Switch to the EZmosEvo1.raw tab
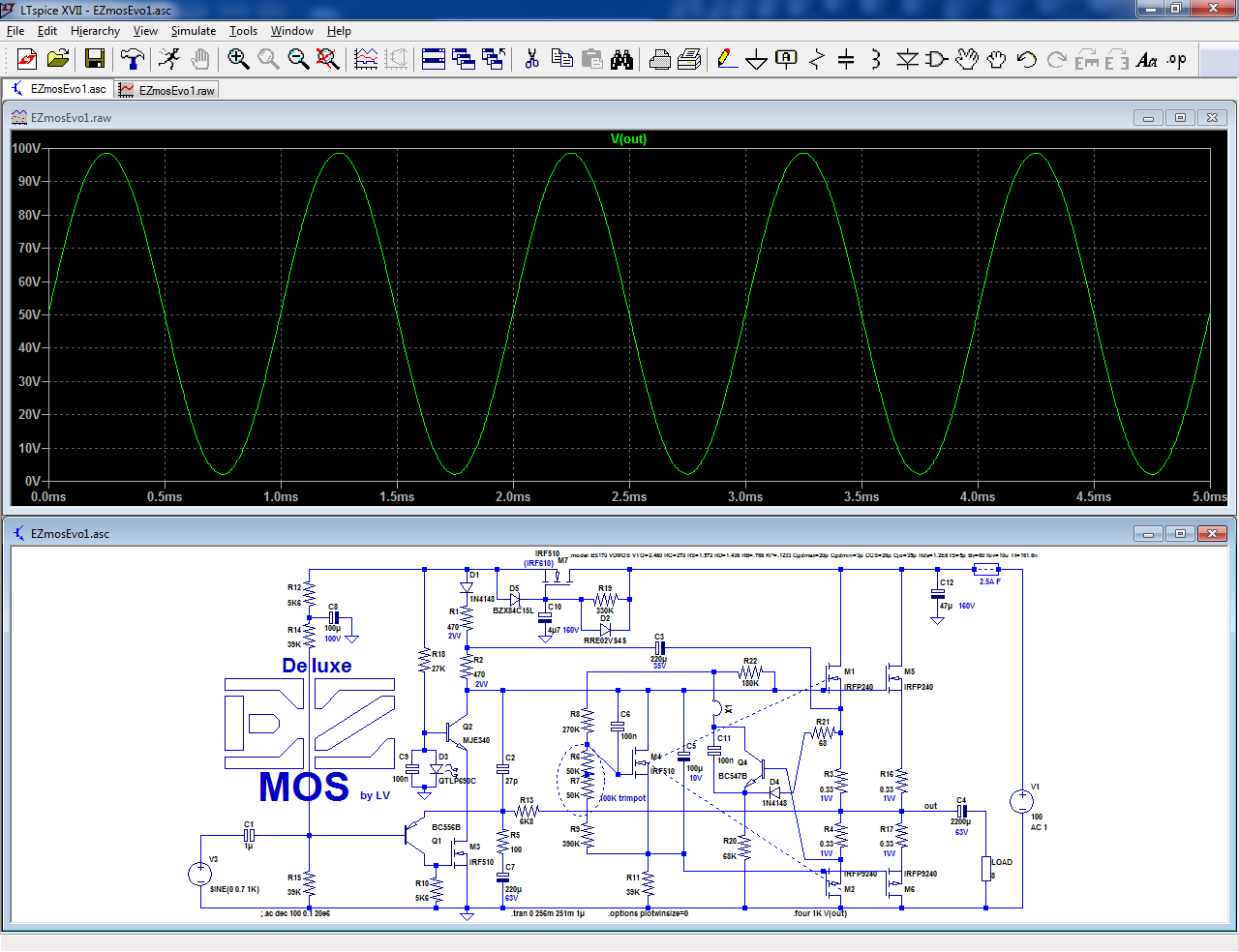 (166, 90)
